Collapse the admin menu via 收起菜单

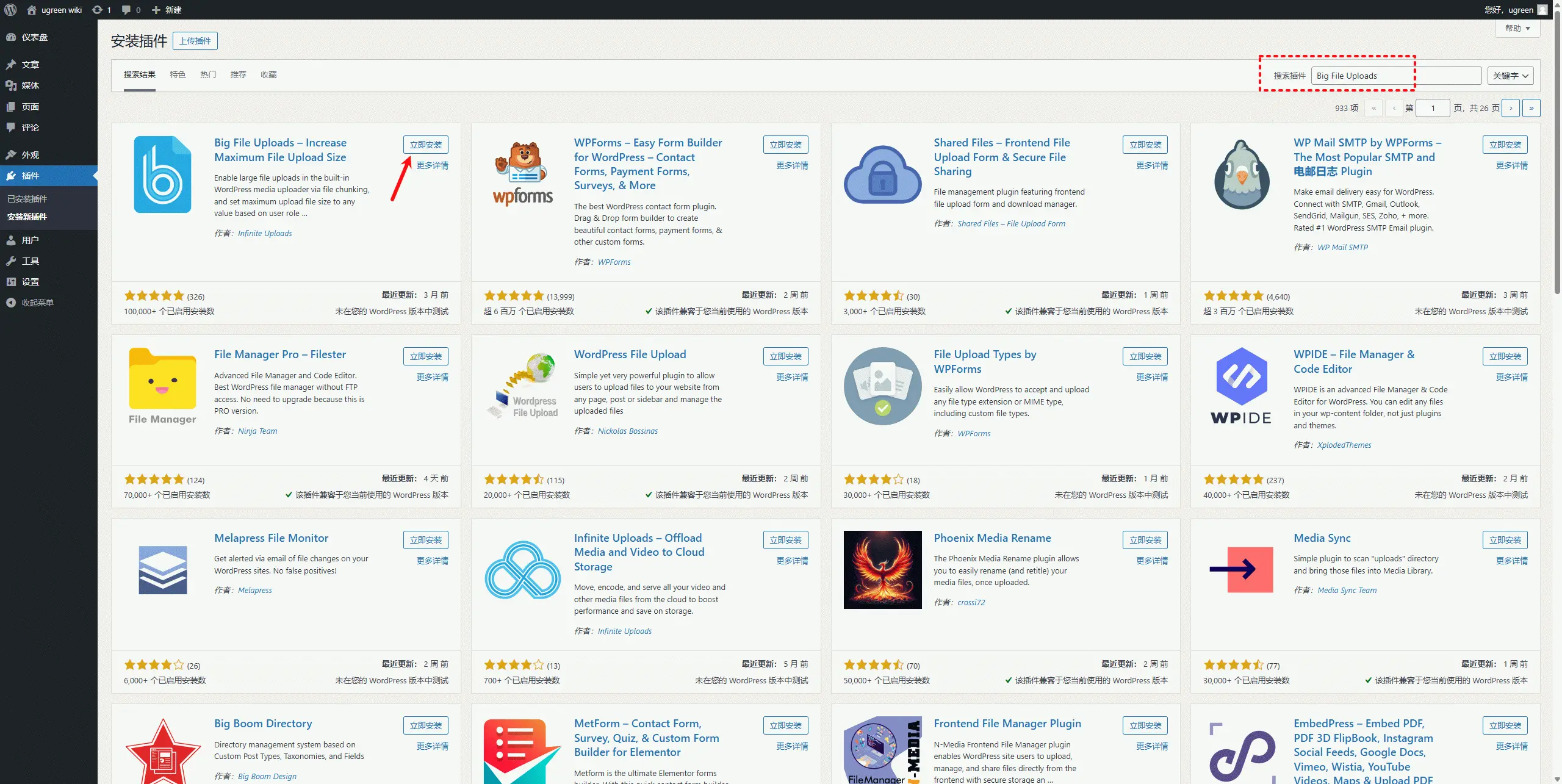click(37, 303)
